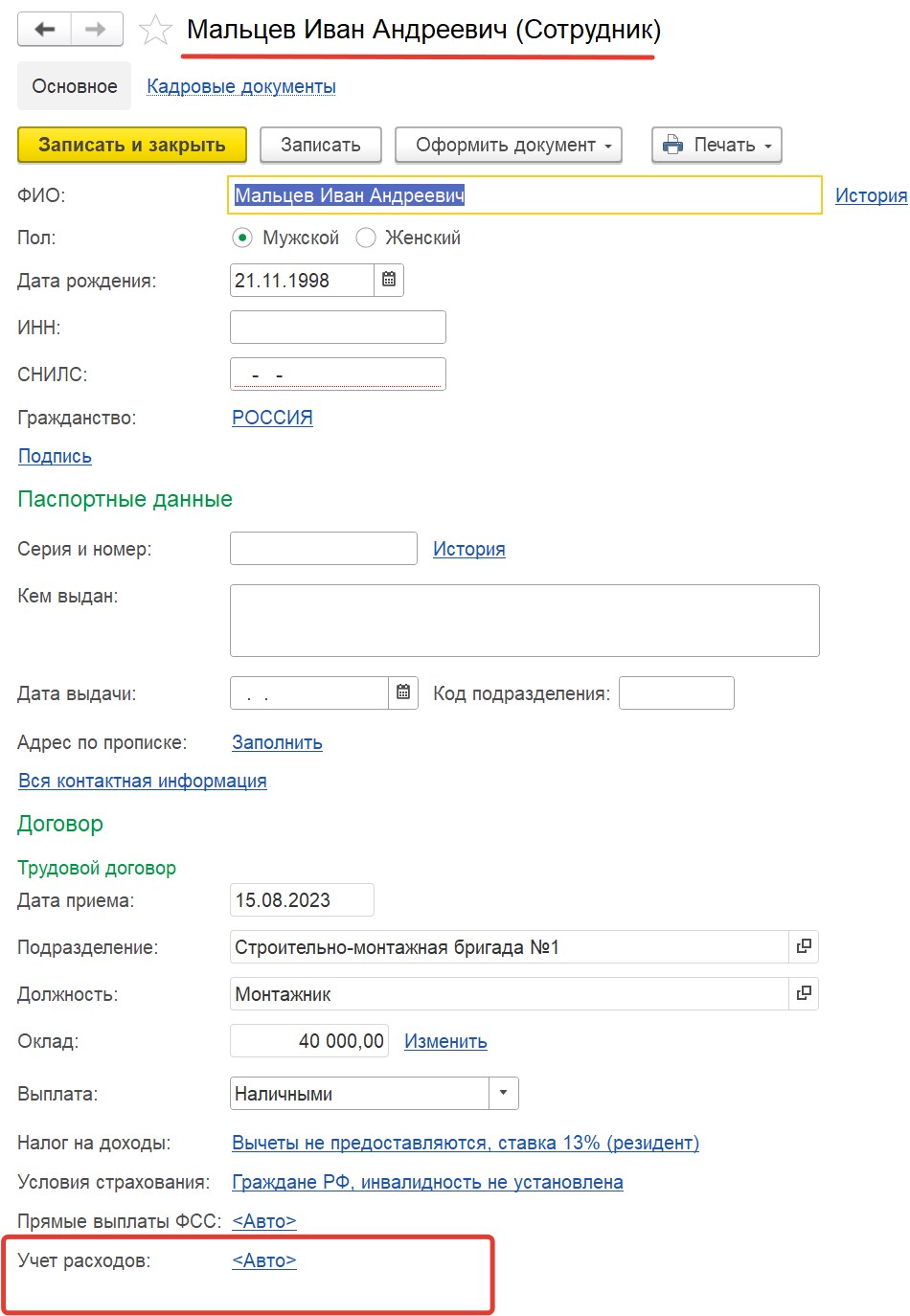Go back with the left arrow button
The height and width of the screenshot is (1316, 910).
coord(44,29)
